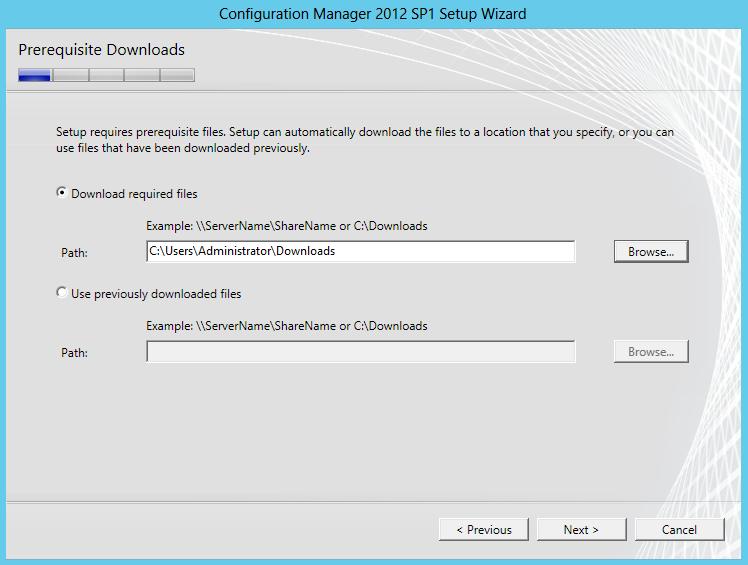Go back with the Previous button
Viewport: 748px width, 565px height.
tap(484, 530)
